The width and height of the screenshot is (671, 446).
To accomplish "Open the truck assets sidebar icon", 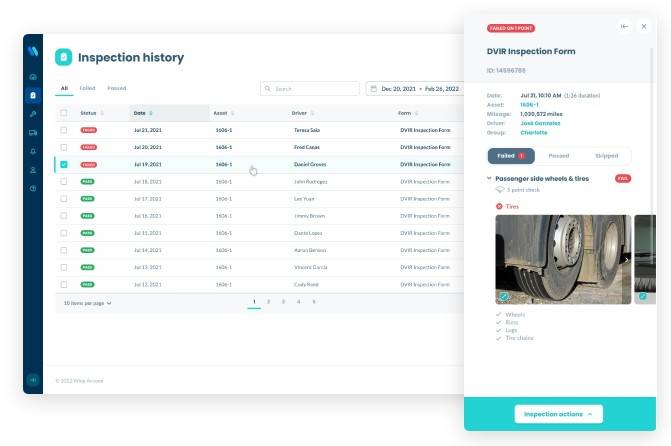I will pos(33,132).
